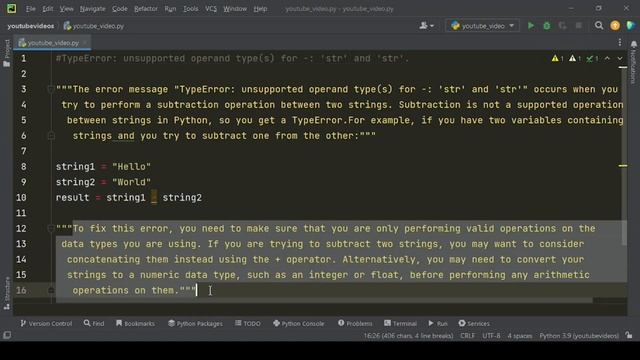The width and height of the screenshot is (640, 360).
Task: Open the TODO tool window
Action: point(248,323)
